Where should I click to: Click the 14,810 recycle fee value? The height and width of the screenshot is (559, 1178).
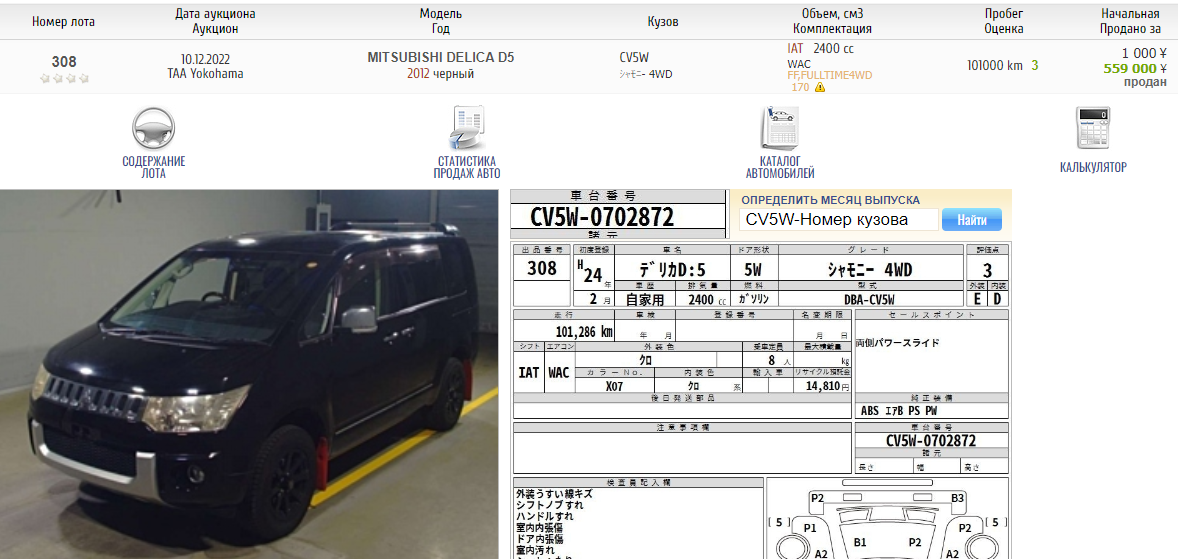[821, 386]
